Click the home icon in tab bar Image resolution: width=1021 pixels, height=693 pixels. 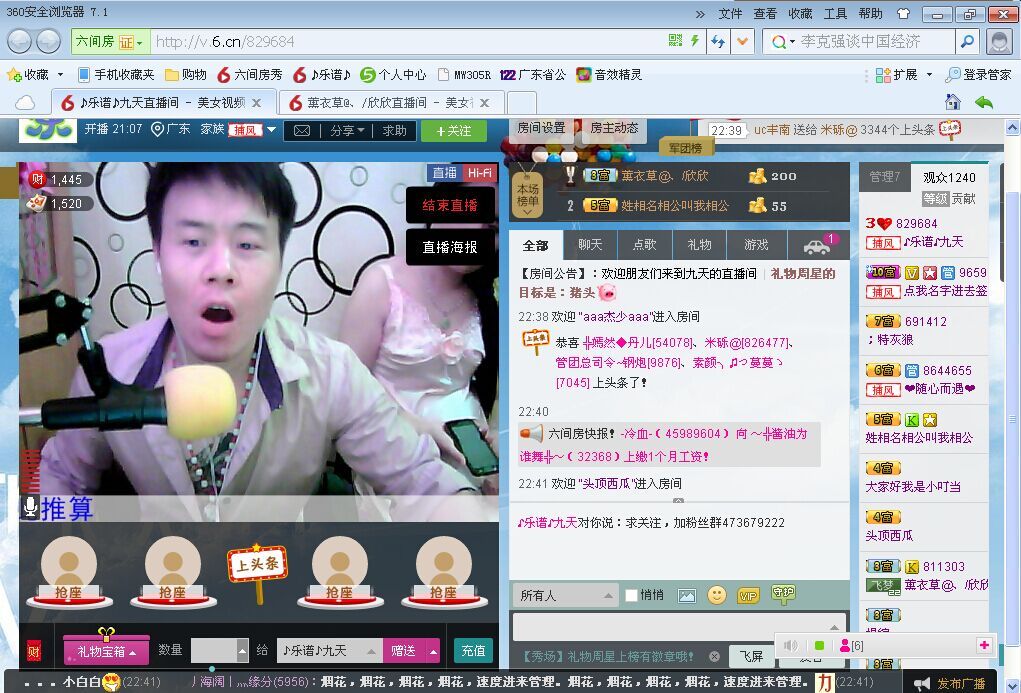(x=953, y=102)
